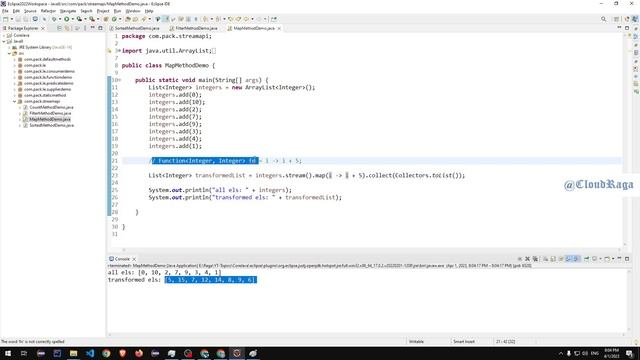Select CountMethodDemo.java in Package Explorer
This screenshot has height=360, width=640.
click(x=51, y=107)
